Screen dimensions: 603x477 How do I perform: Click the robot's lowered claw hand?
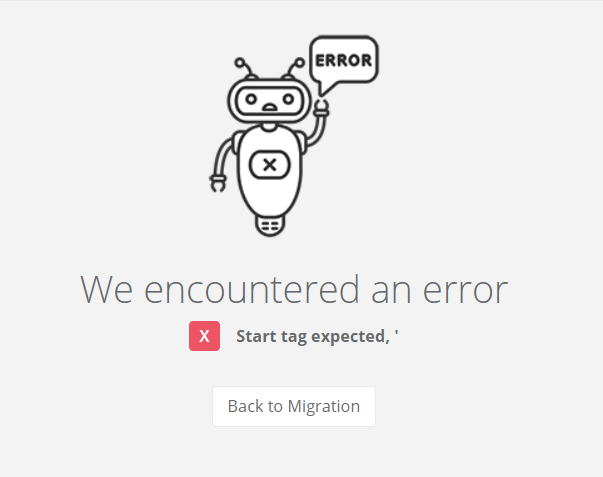coord(218,183)
